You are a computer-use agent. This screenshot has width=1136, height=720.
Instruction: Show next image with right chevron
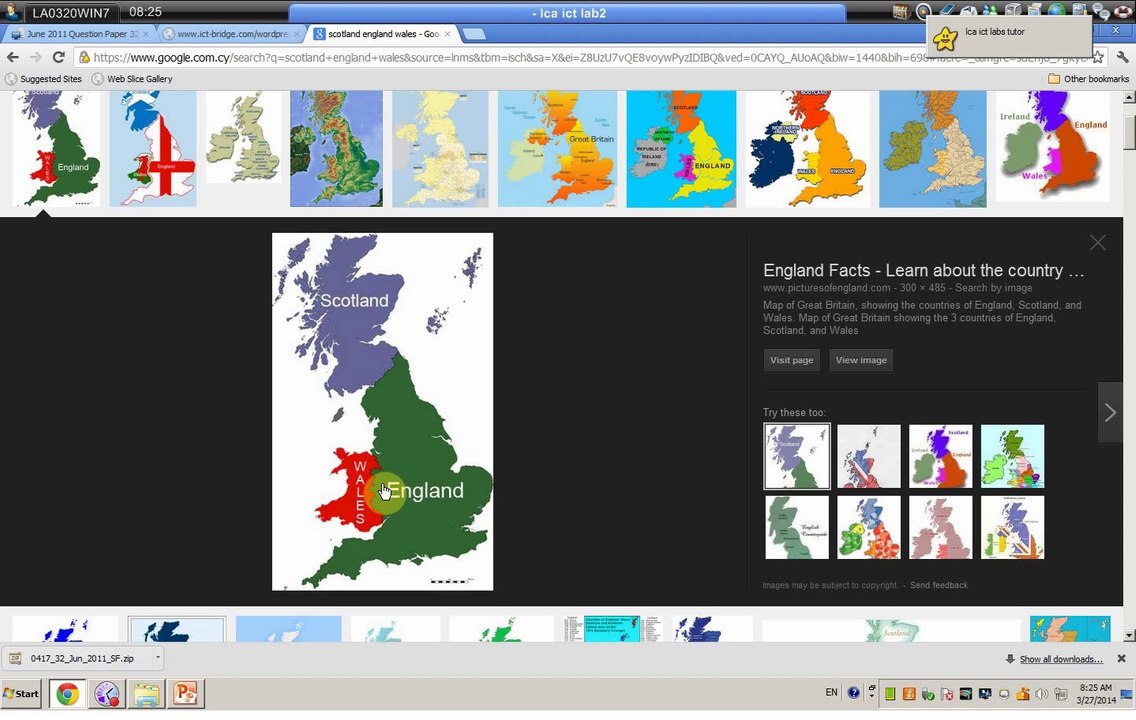point(1110,412)
